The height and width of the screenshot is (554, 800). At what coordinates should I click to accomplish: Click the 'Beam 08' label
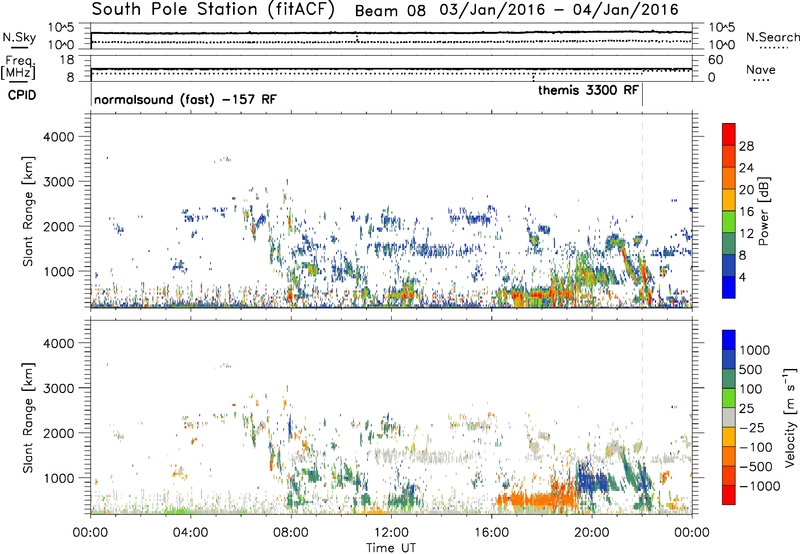[x=390, y=11]
